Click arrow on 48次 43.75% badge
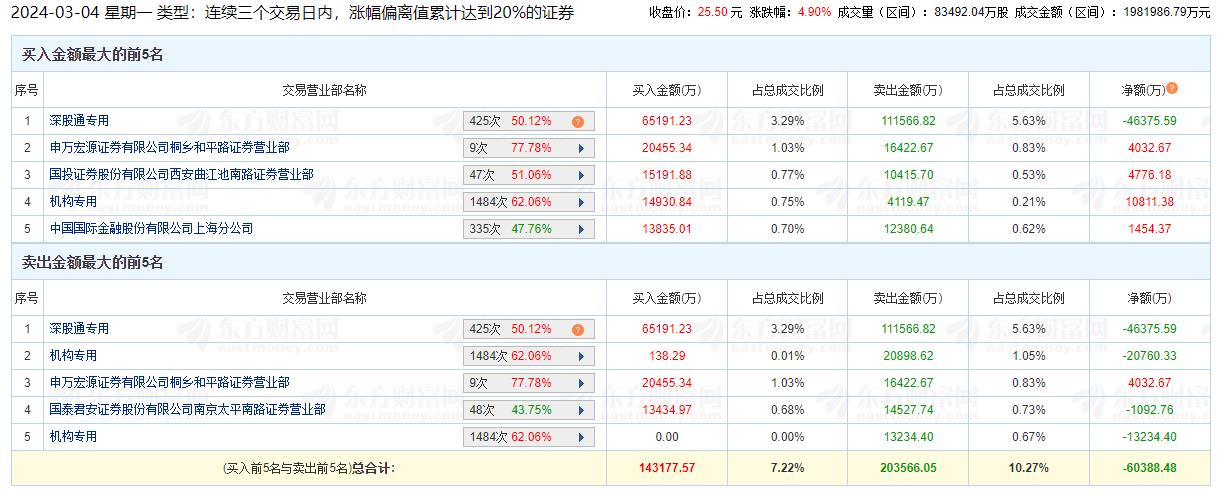1221x494 pixels. 581,410
